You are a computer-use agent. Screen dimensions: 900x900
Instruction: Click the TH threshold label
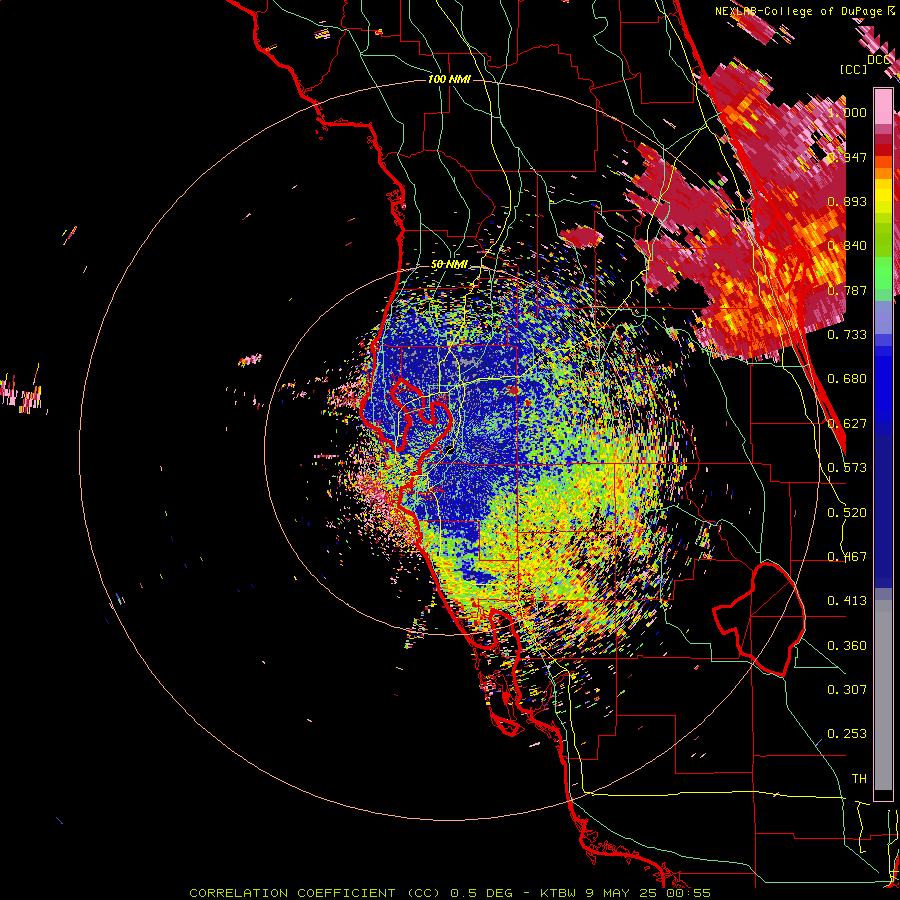pyautogui.click(x=859, y=779)
